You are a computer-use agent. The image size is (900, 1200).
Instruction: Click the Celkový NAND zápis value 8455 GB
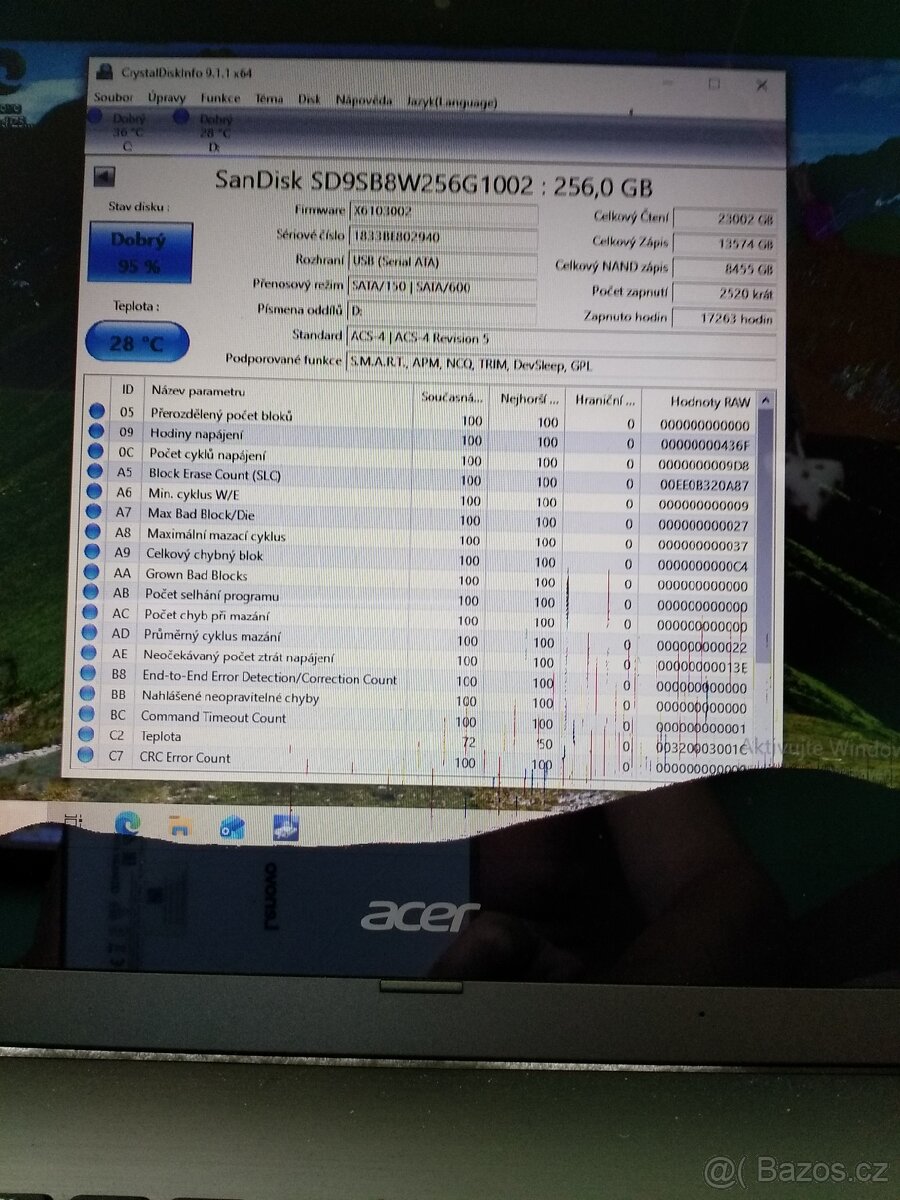pos(725,268)
